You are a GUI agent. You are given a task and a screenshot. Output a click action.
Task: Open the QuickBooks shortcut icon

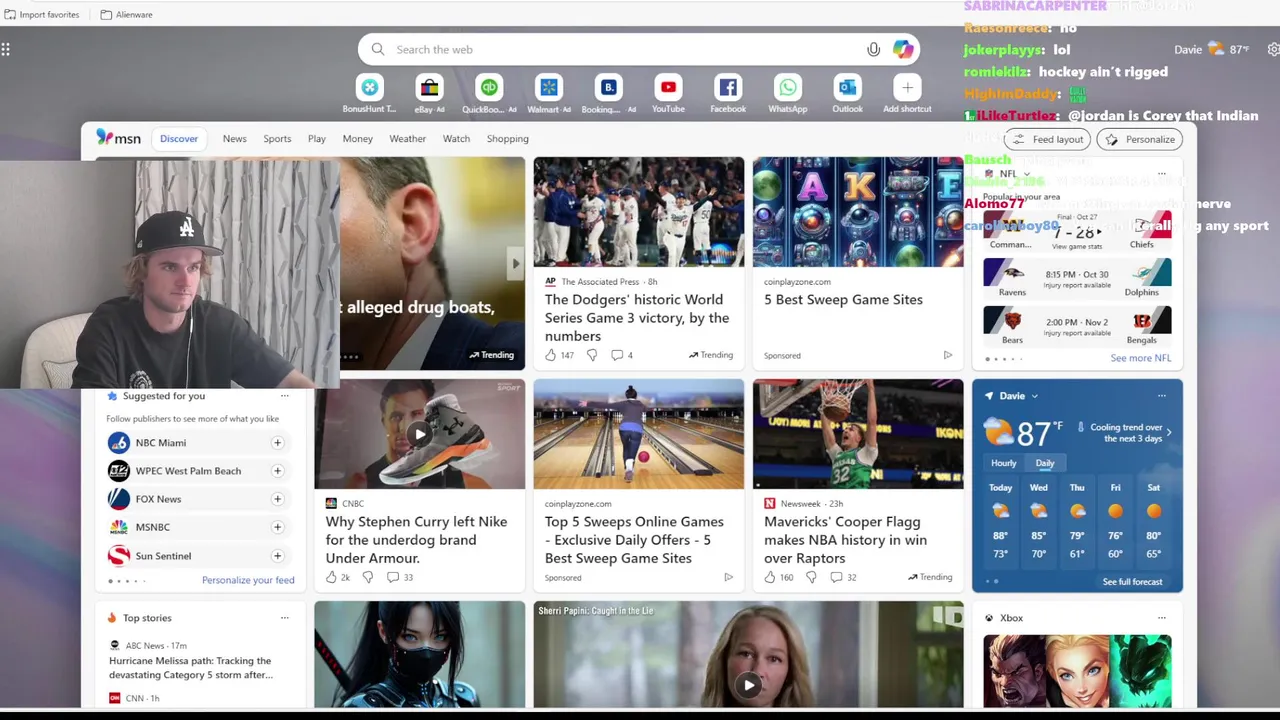489,88
